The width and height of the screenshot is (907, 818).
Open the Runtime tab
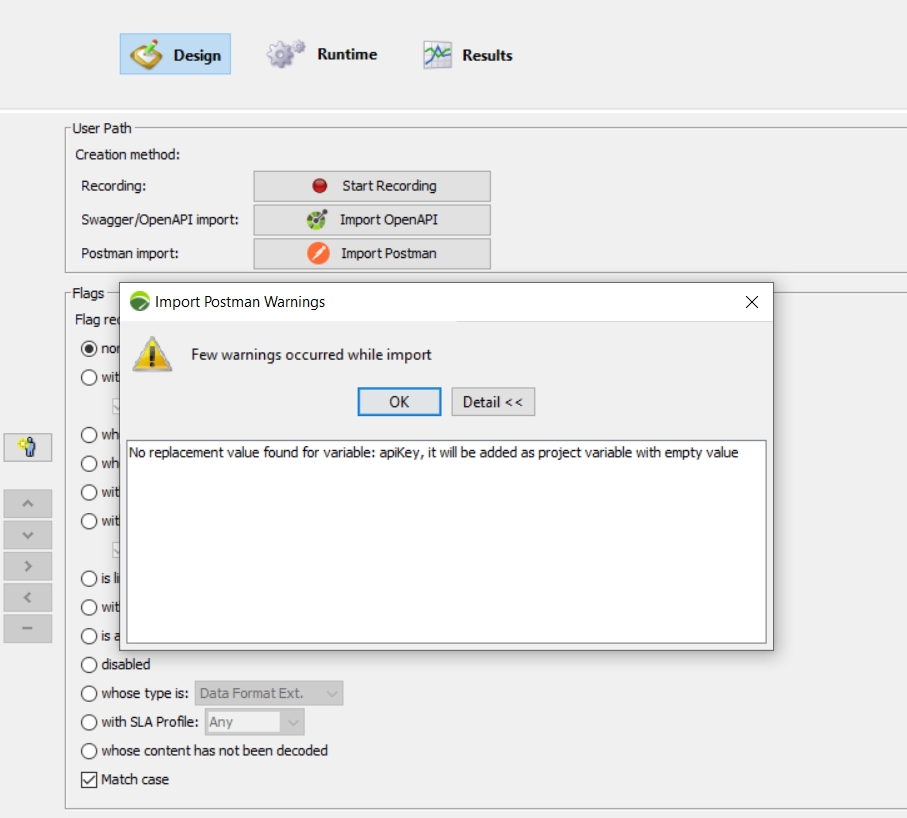pos(322,54)
